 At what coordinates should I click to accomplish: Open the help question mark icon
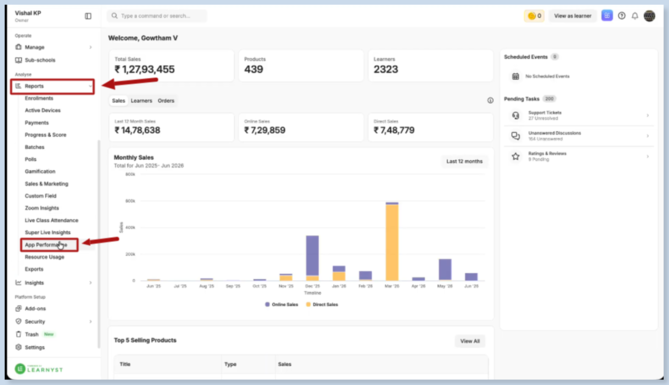tap(622, 16)
